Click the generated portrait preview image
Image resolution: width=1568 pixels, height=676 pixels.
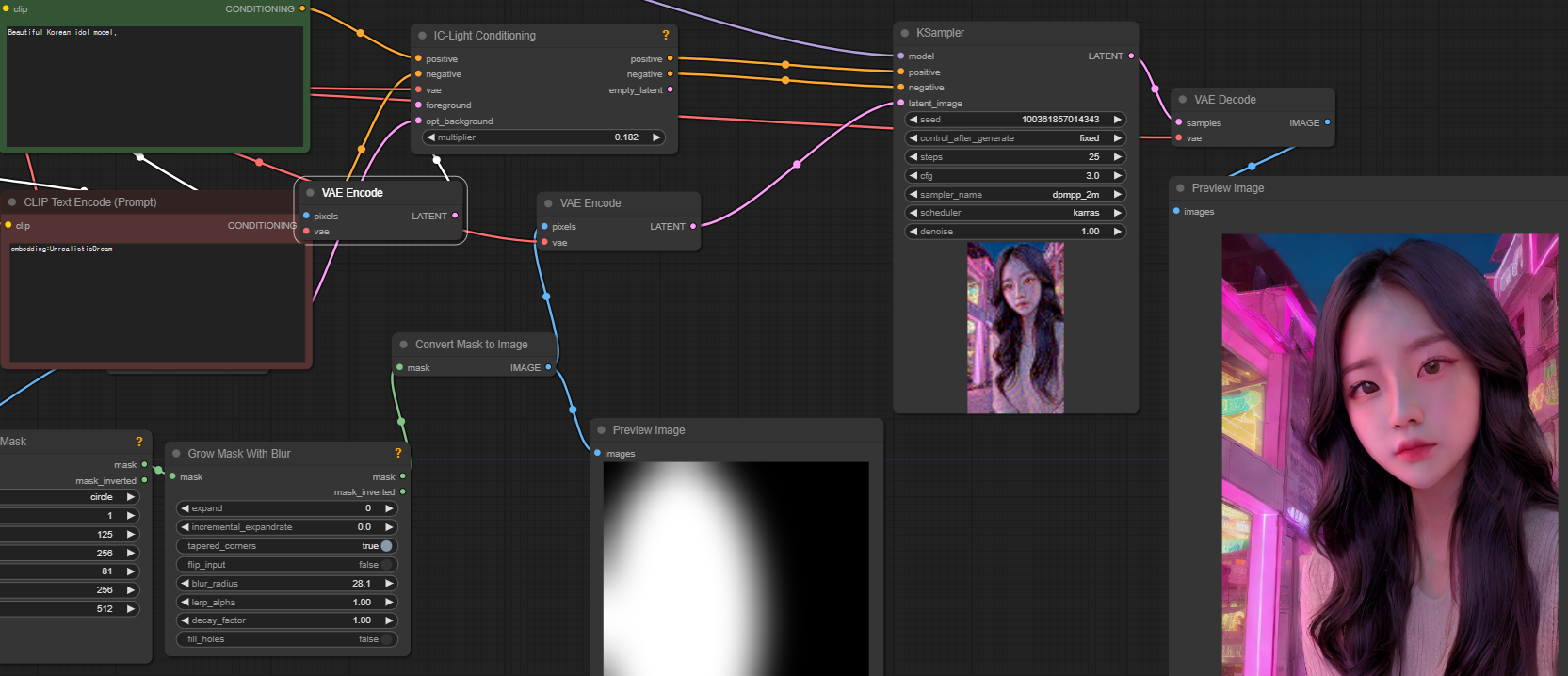(x=1390, y=455)
